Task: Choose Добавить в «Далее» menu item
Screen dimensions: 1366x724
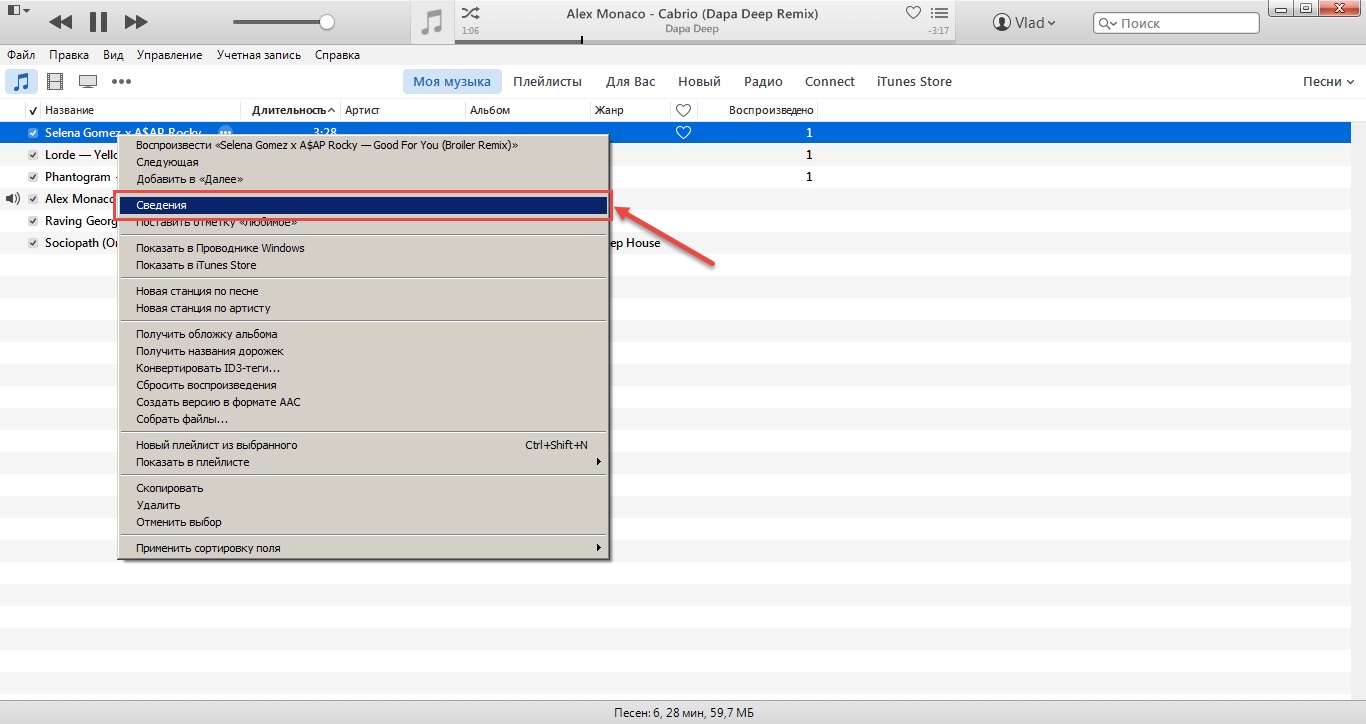Action: tap(364, 179)
